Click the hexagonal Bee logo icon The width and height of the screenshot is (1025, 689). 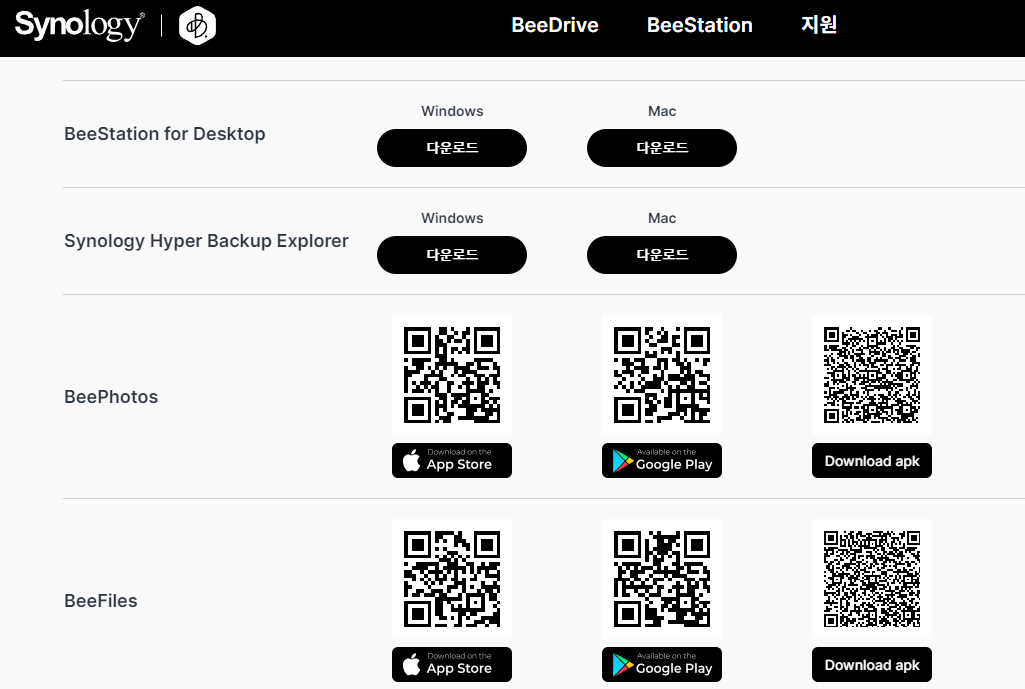point(197,25)
